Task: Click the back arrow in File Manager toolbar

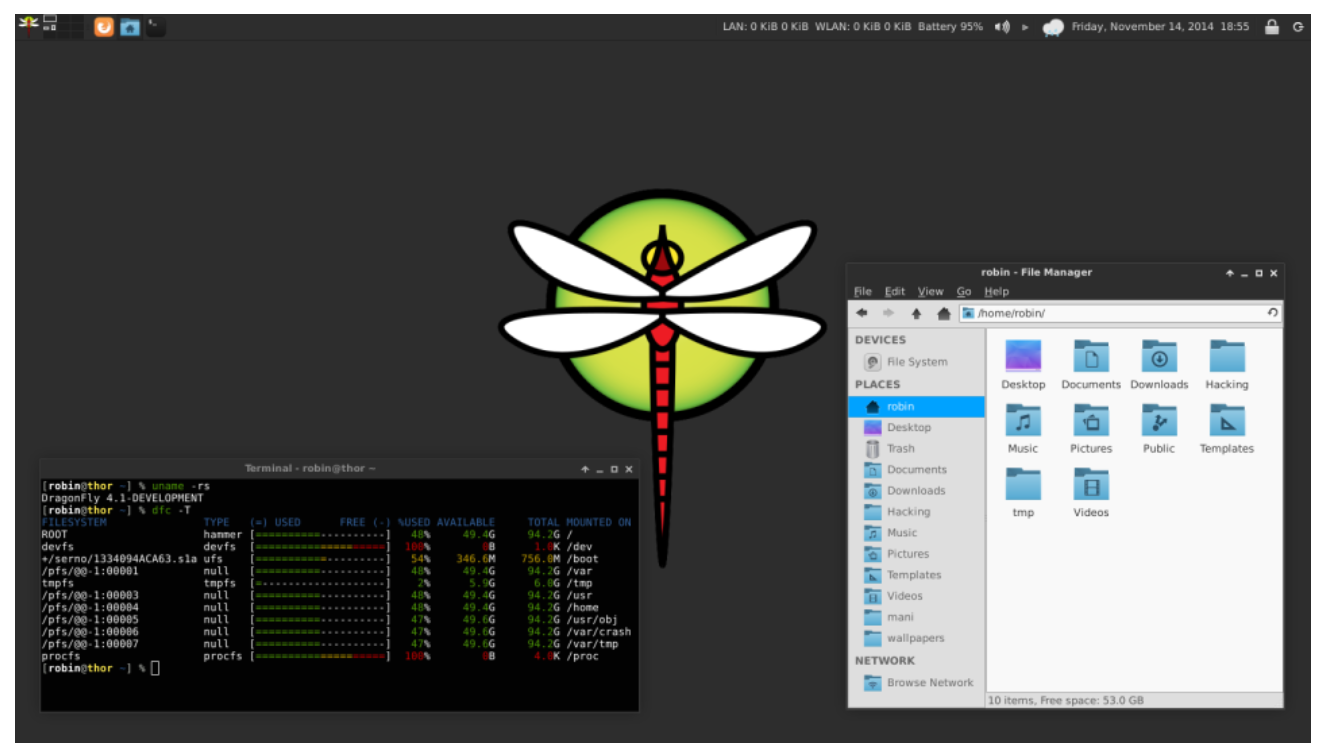Action: tap(862, 313)
